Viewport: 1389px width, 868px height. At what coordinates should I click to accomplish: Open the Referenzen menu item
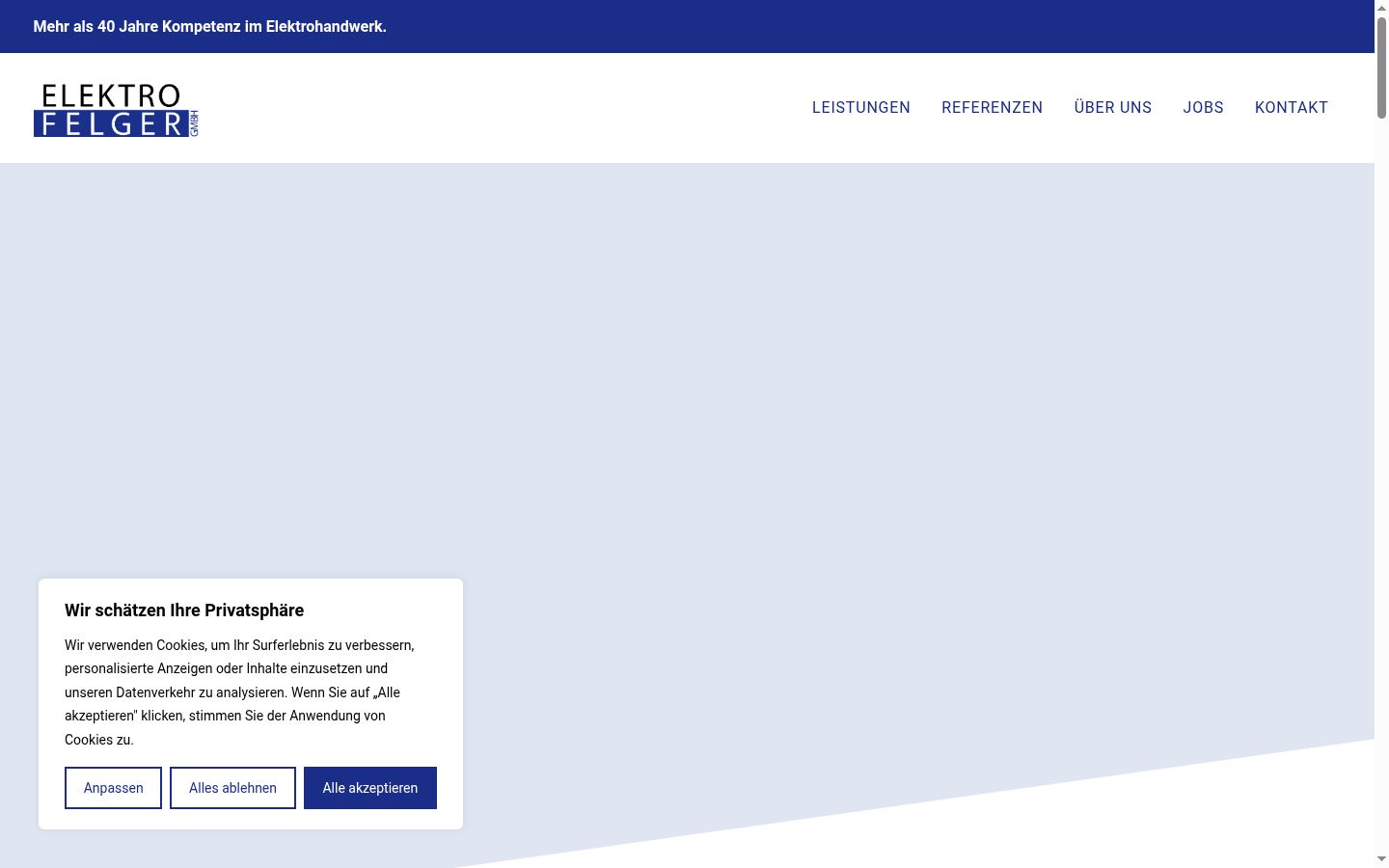[992, 107]
